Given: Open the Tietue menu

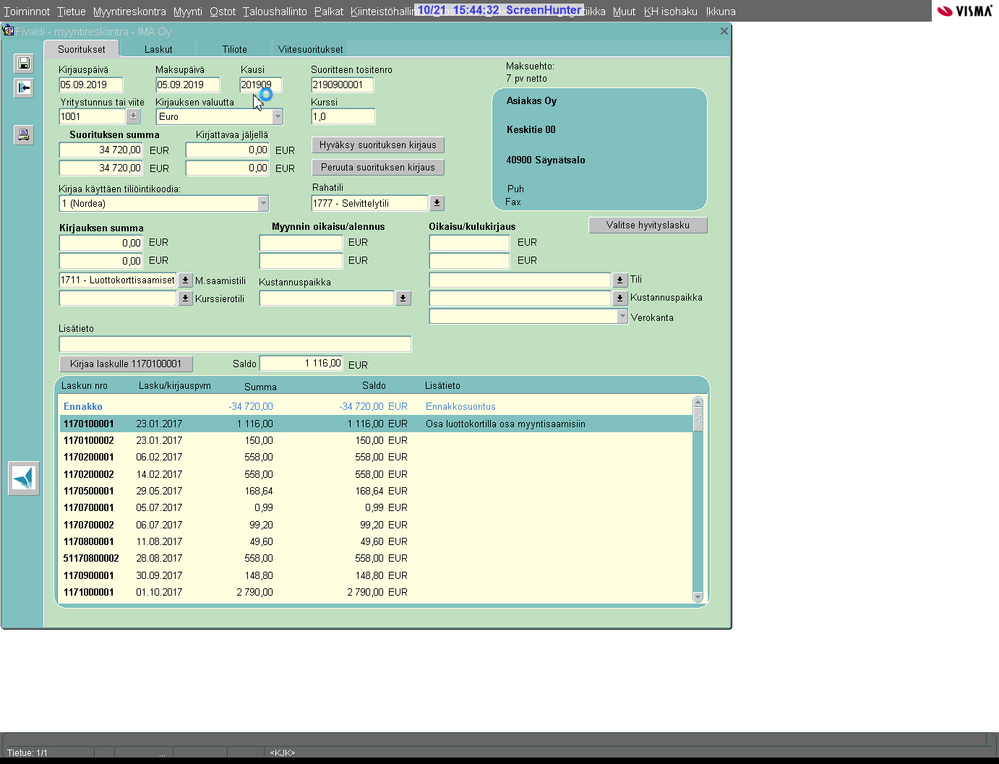Looking at the screenshot, I should (x=71, y=11).
